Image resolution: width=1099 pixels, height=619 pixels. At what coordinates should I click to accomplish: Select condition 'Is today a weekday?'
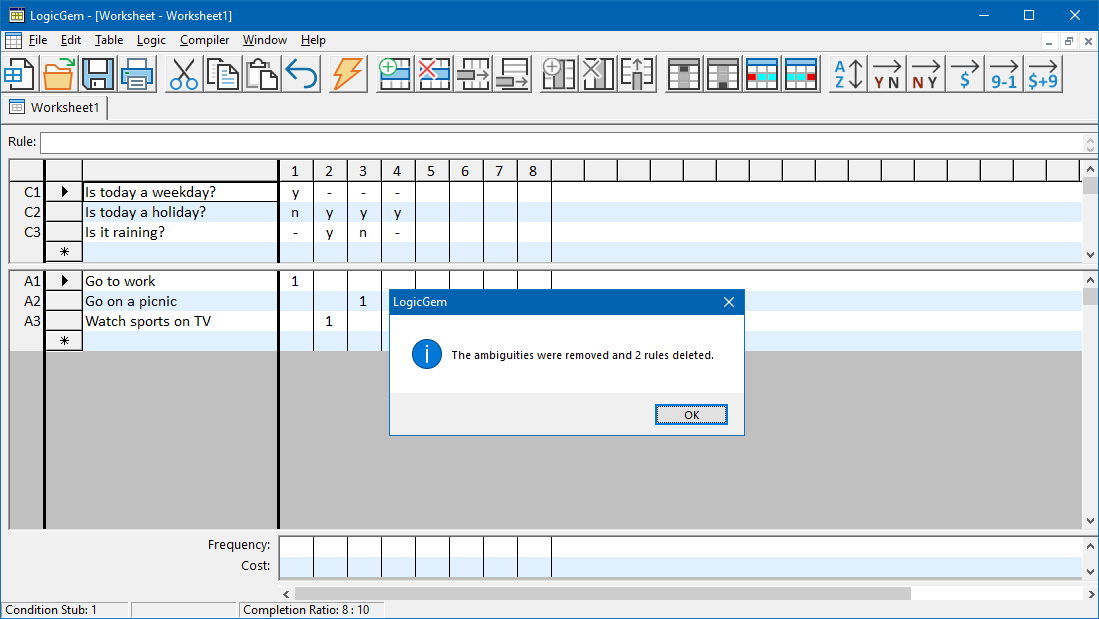coord(180,192)
